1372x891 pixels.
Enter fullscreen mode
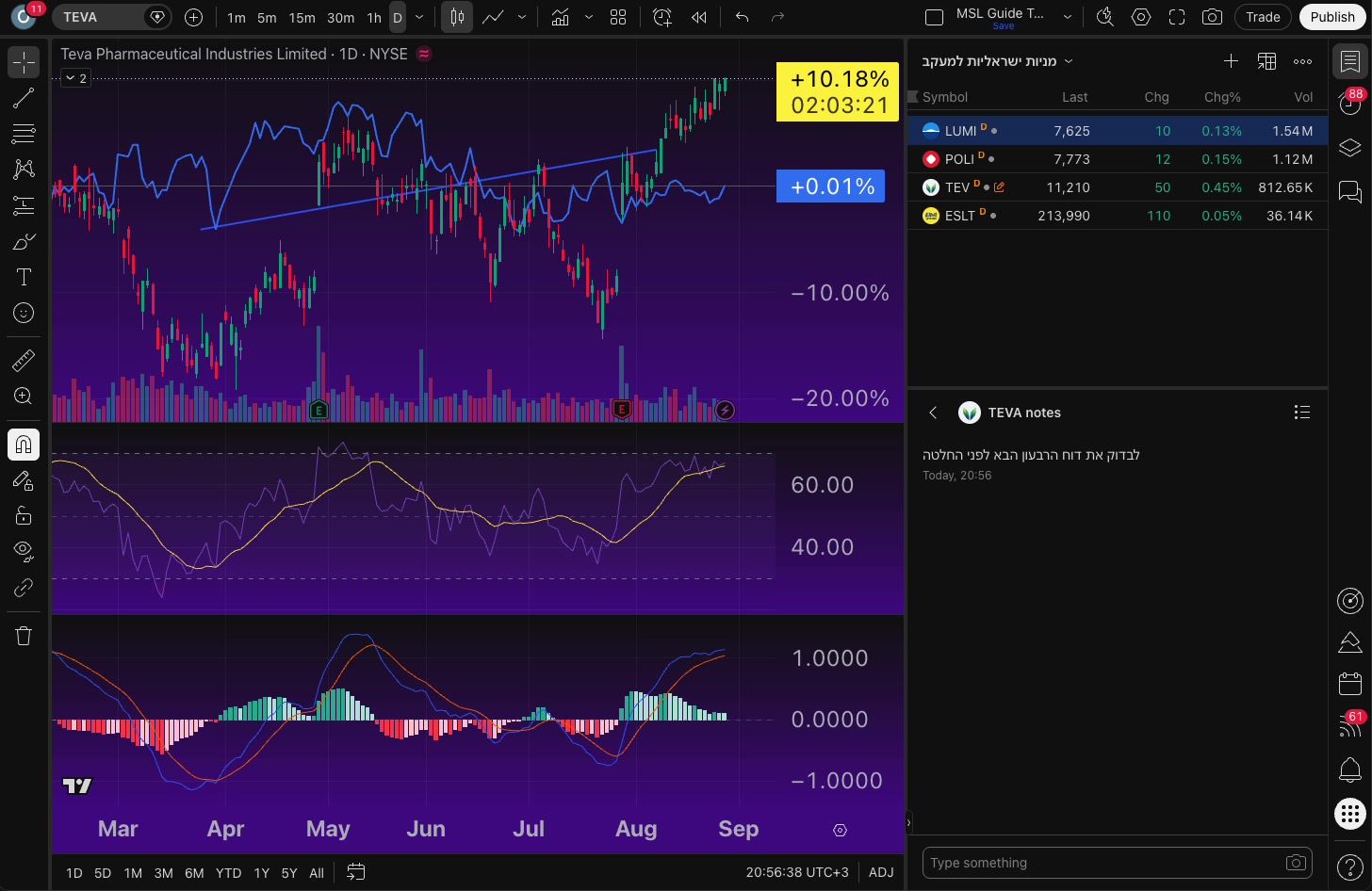tap(1177, 17)
